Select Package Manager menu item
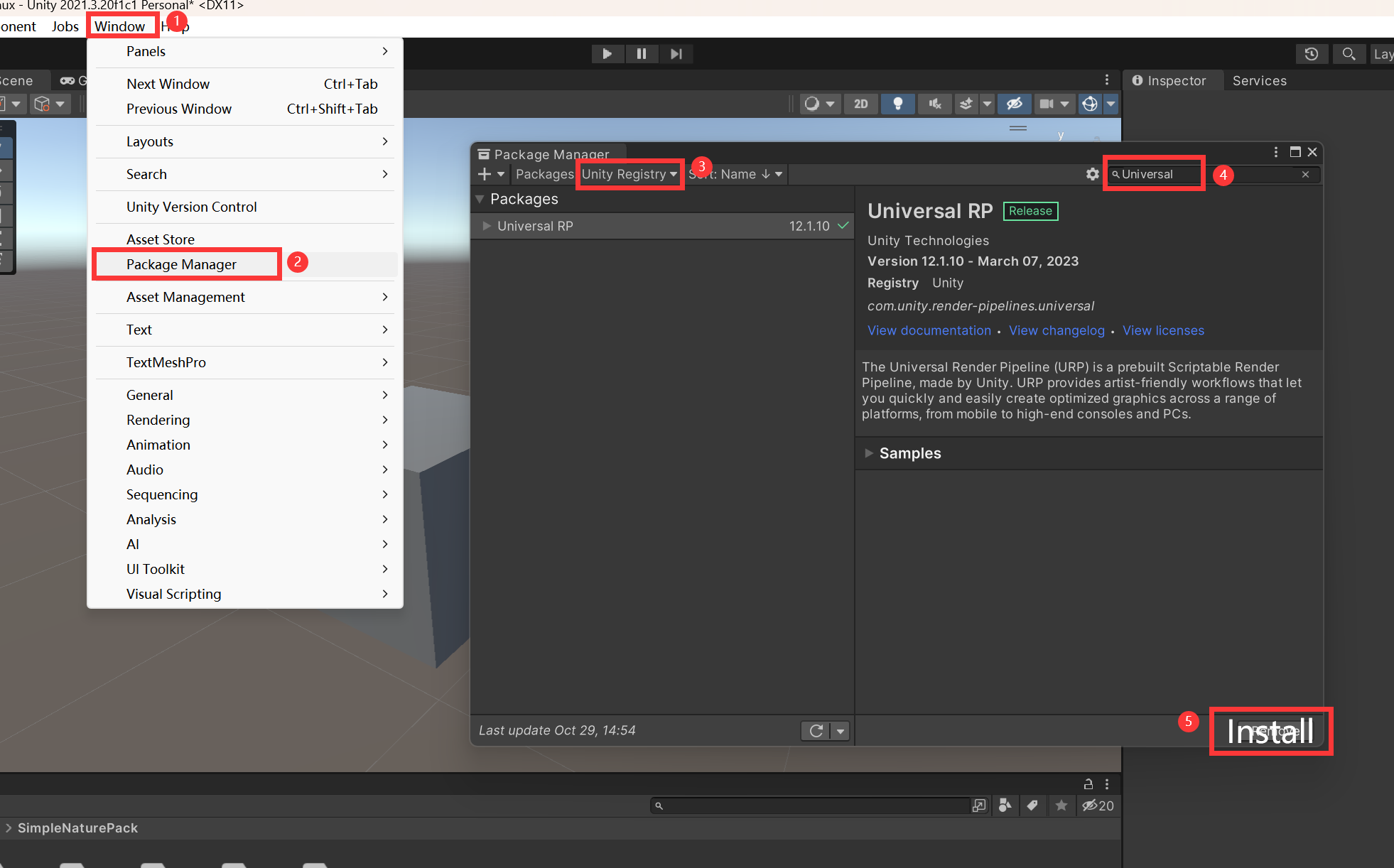The width and height of the screenshot is (1394, 868). coord(182,264)
